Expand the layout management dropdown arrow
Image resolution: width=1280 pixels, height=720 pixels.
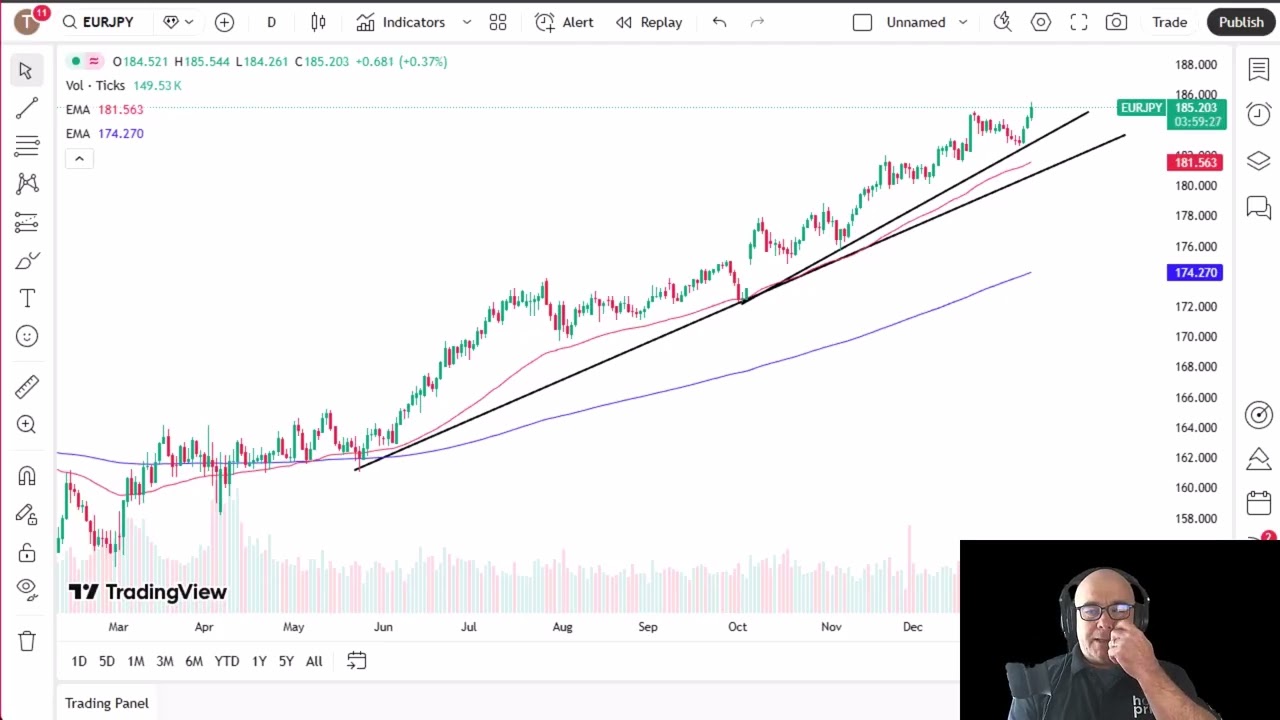963,22
